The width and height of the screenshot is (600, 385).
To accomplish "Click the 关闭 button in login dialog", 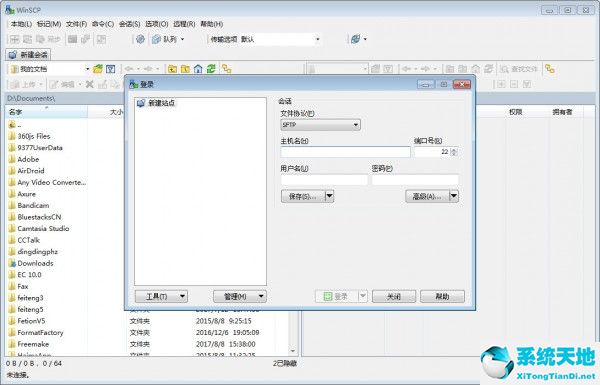I will pyautogui.click(x=394, y=296).
